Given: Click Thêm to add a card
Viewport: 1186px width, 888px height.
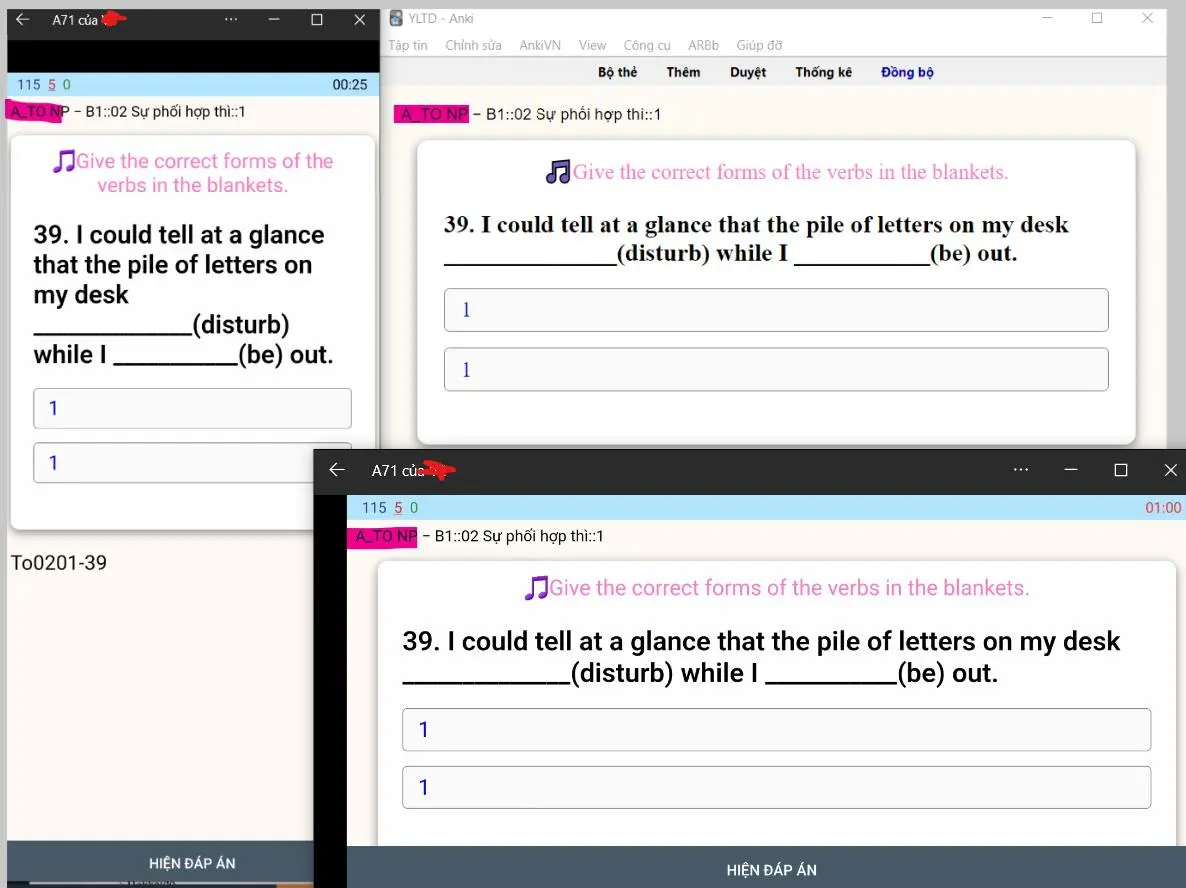Looking at the screenshot, I should point(683,72).
